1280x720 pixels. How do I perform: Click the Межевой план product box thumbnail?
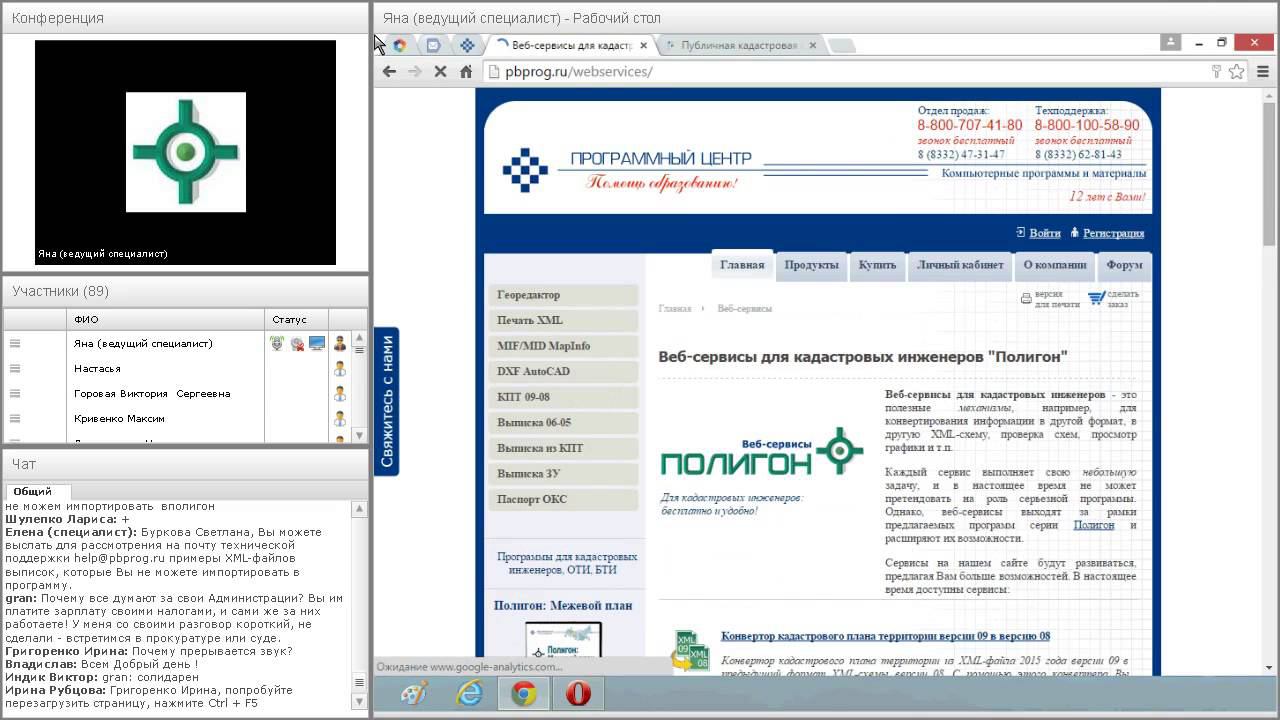(x=563, y=640)
